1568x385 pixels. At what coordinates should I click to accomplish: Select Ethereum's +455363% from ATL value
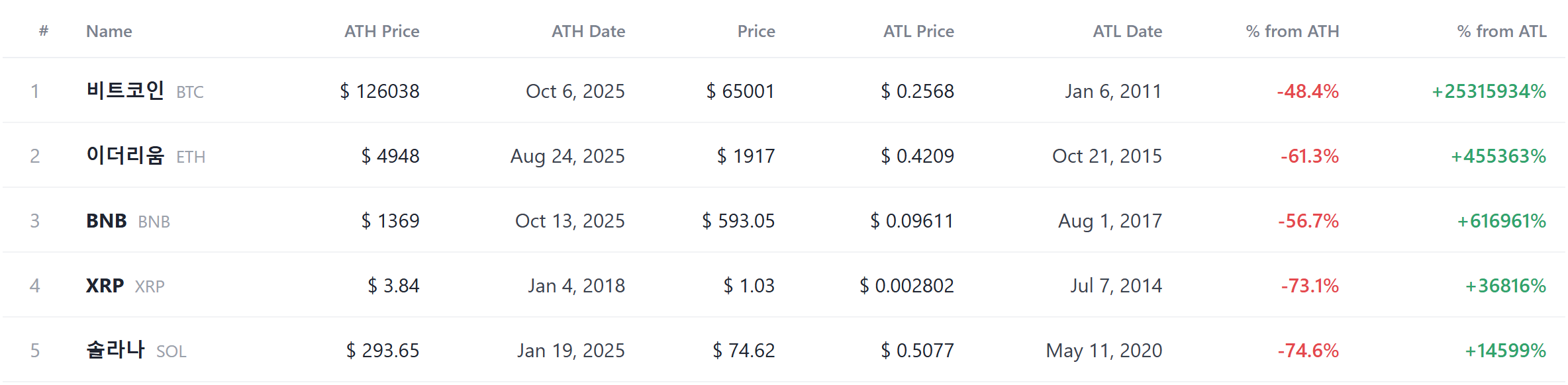click(x=1498, y=155)
